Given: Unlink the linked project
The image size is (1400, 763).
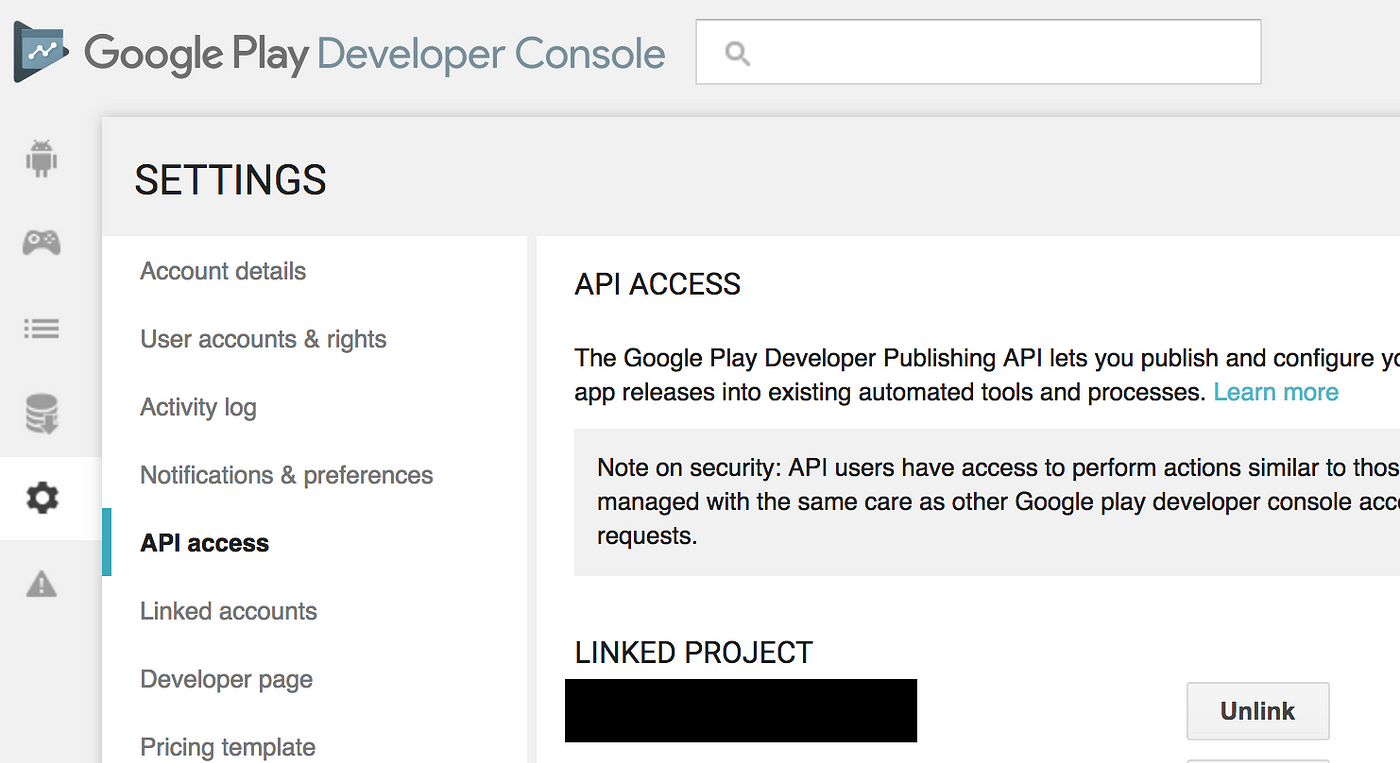Looking at the screenshot, I should pyautogui.click(x=1258, y=711).
